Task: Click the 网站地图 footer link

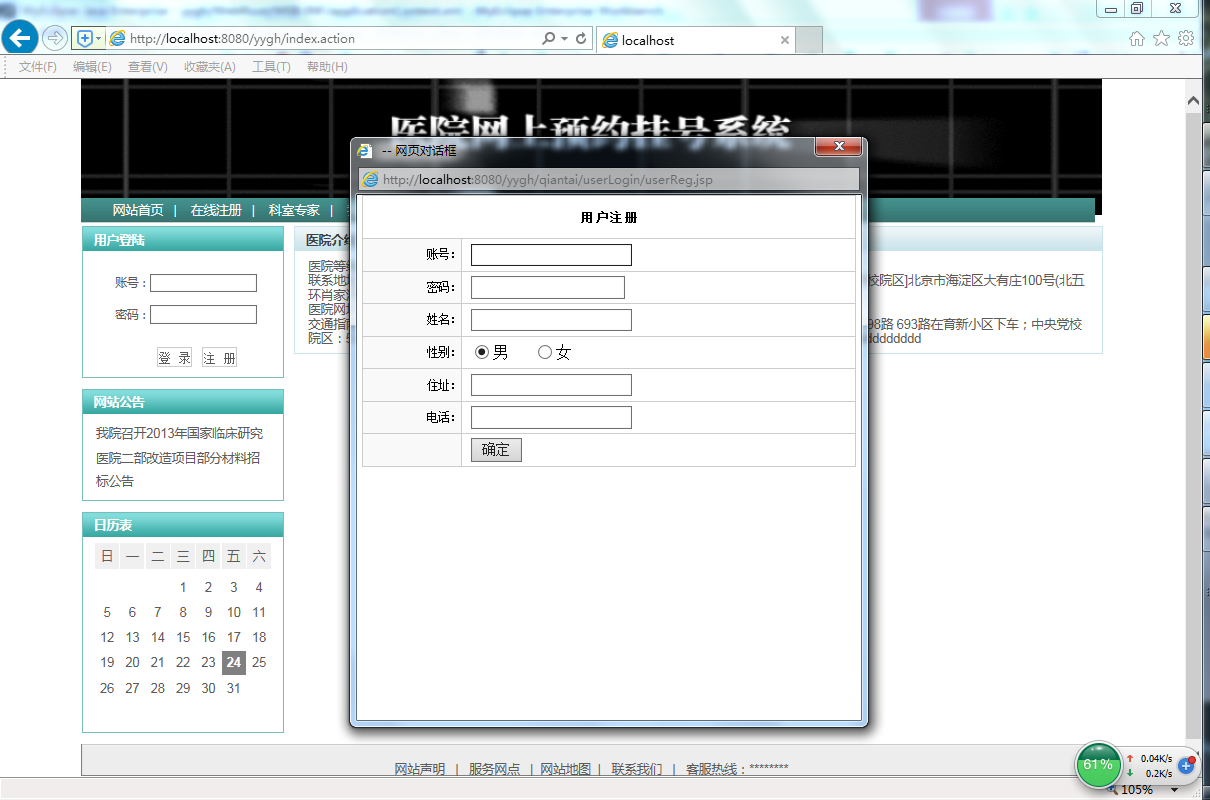Action: [566, 769]
